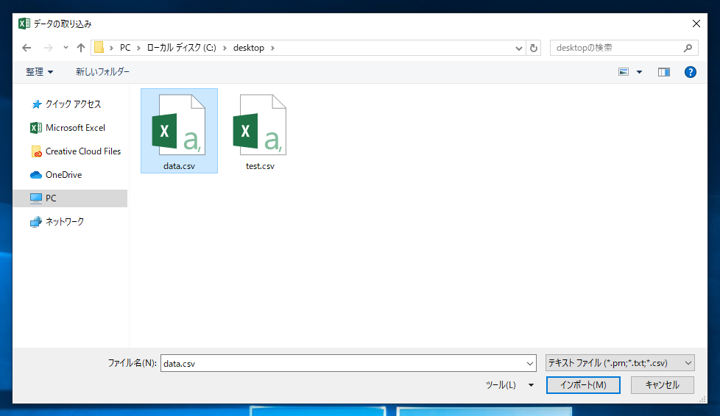Go back using the back arrow
Screen dimensions: 720x416
27,48
